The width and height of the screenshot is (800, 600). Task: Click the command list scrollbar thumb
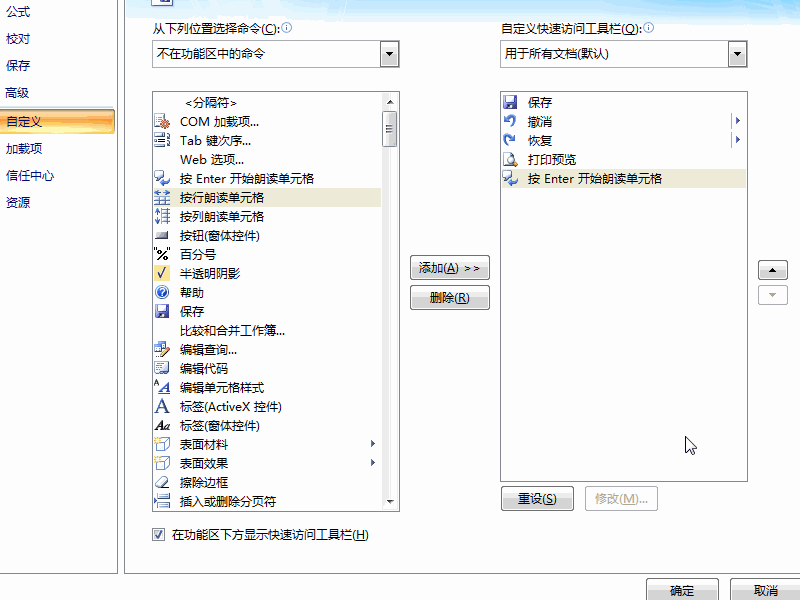(x=390, y=129)
